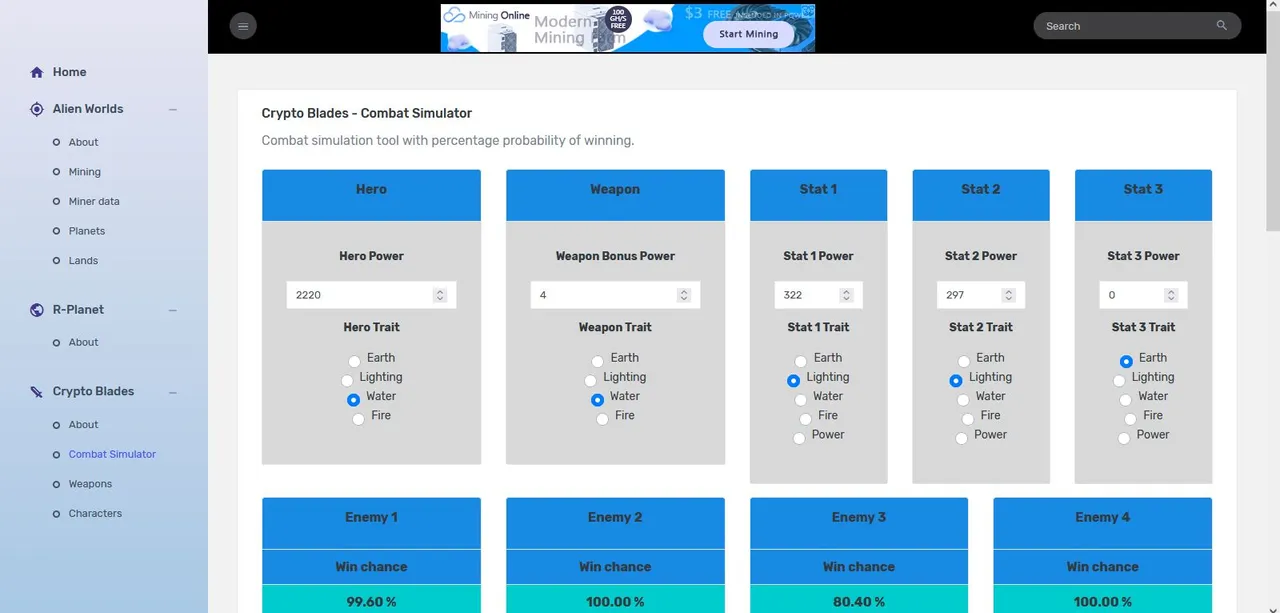Select Lighting as Stat 3 Trait
1280x613 pixels.
tap(1119, 381)
